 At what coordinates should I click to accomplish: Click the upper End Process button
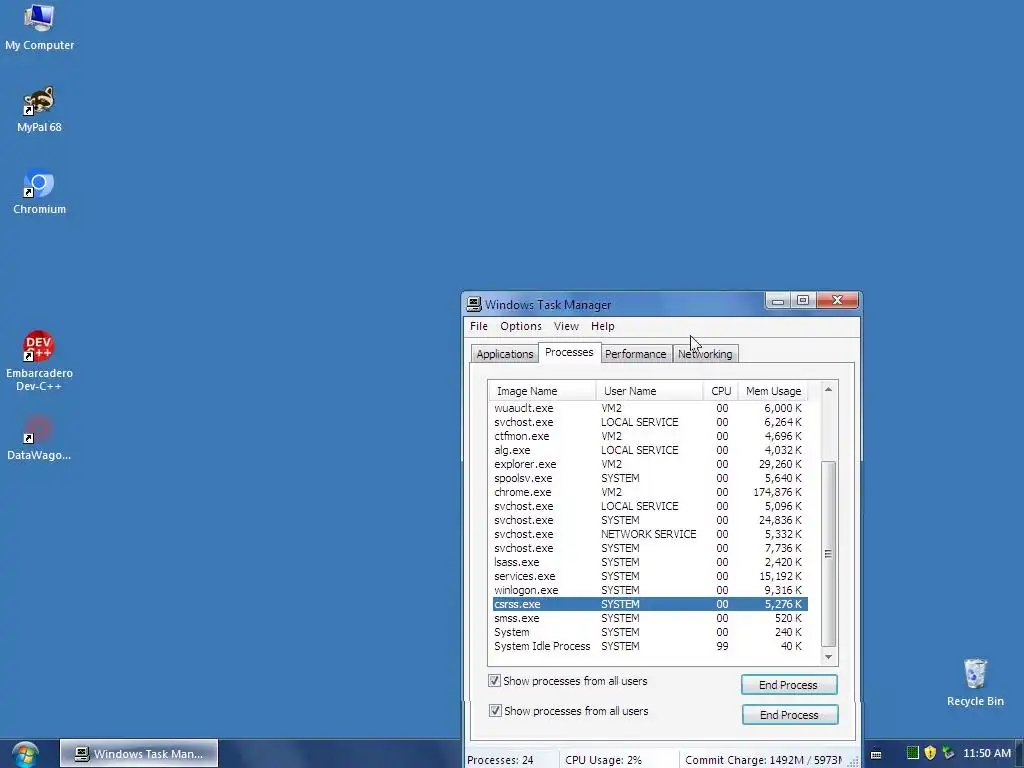pos(789,685)
